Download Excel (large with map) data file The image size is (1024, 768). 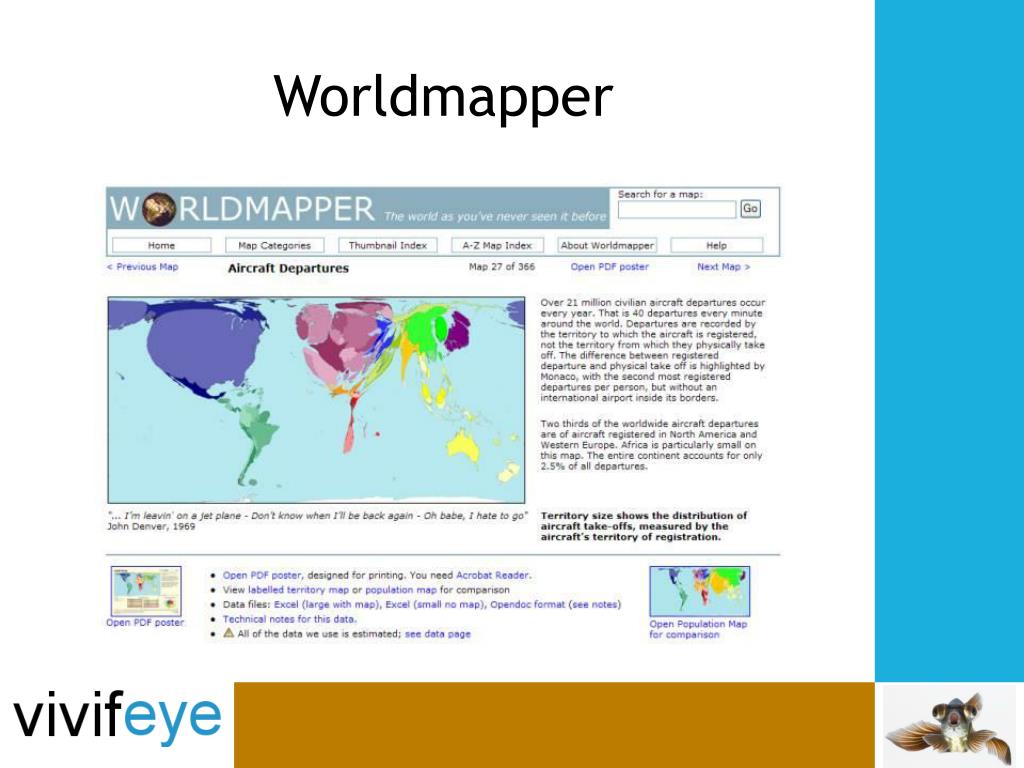327,604
